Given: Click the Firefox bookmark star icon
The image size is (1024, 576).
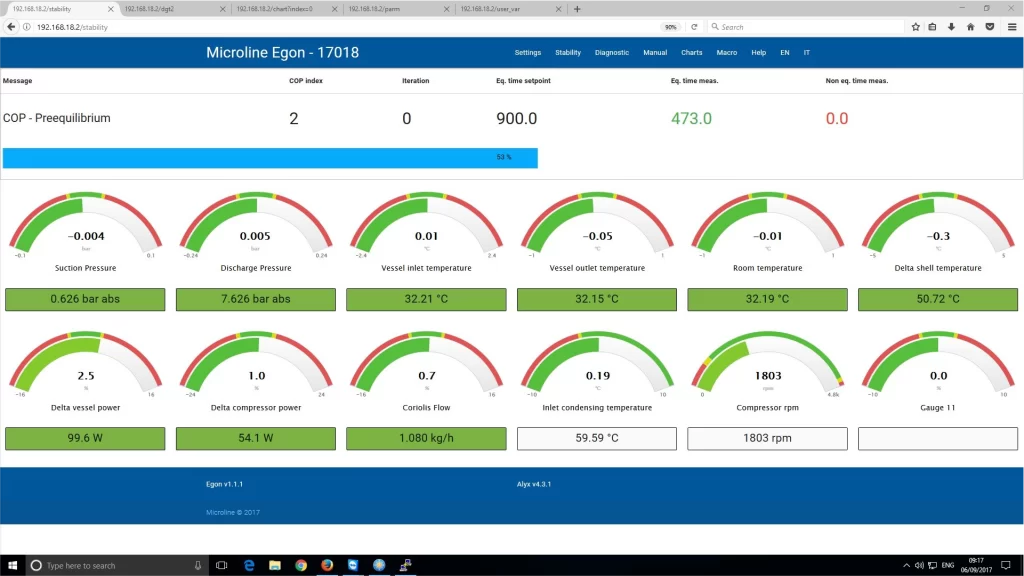Looking at the screenshot, I should 915,27.
